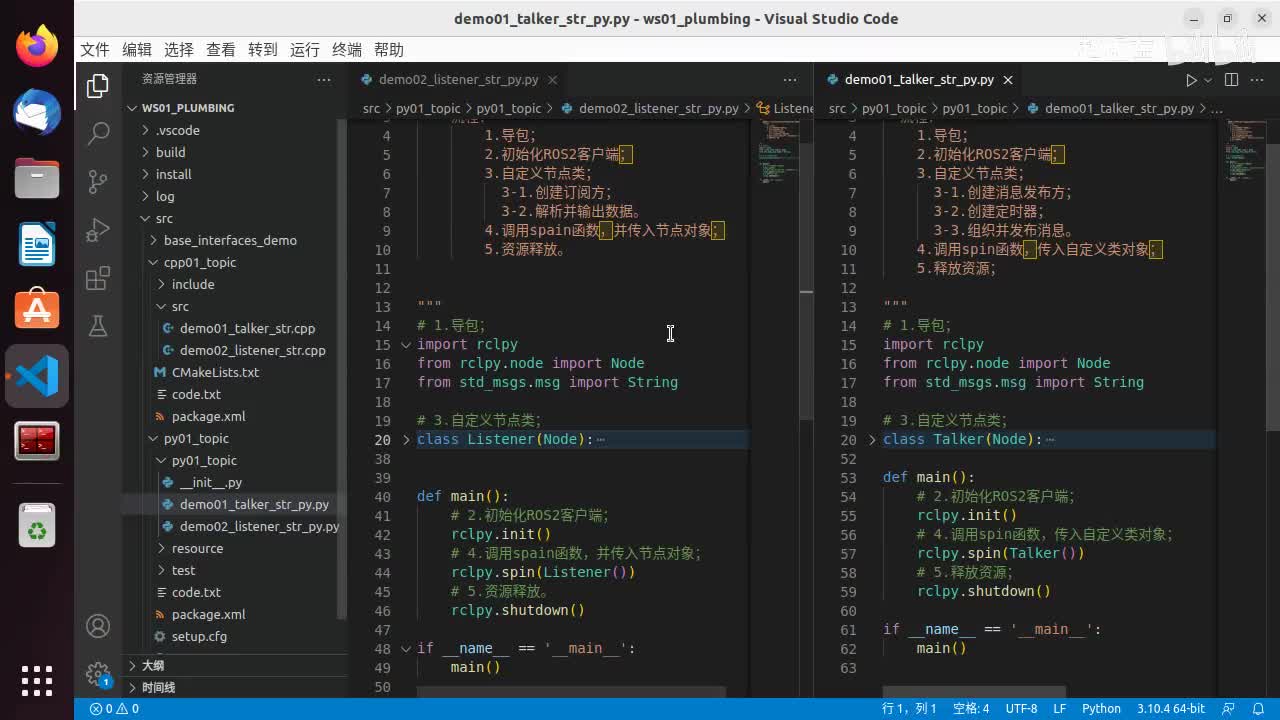This screenshot has height=720, width=1280.
Task: Show applications grid in the dock
Action: pos(37,681)
